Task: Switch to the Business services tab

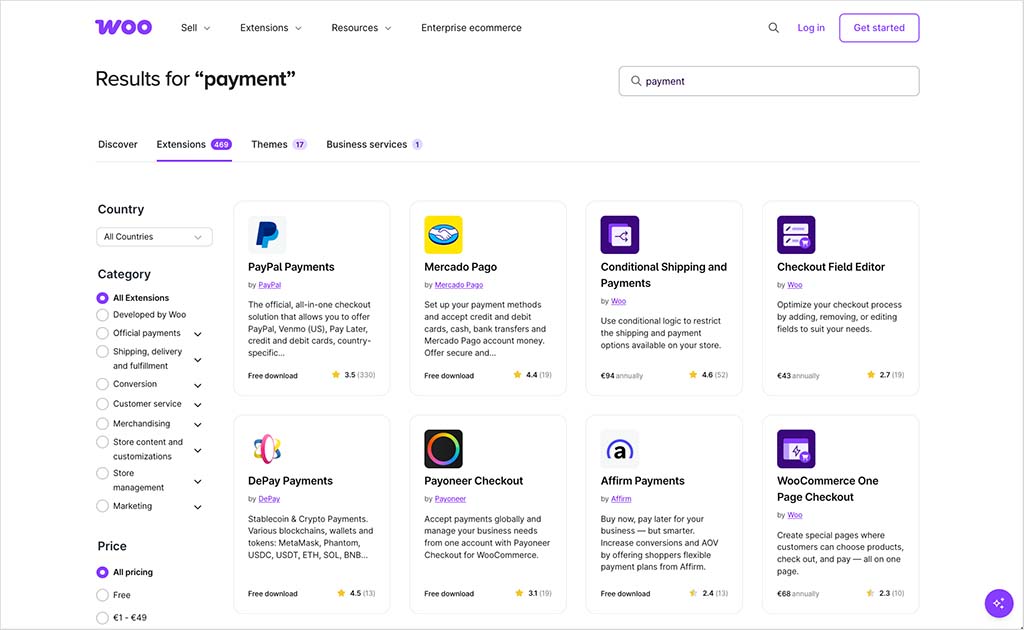Action: (374, 144)
